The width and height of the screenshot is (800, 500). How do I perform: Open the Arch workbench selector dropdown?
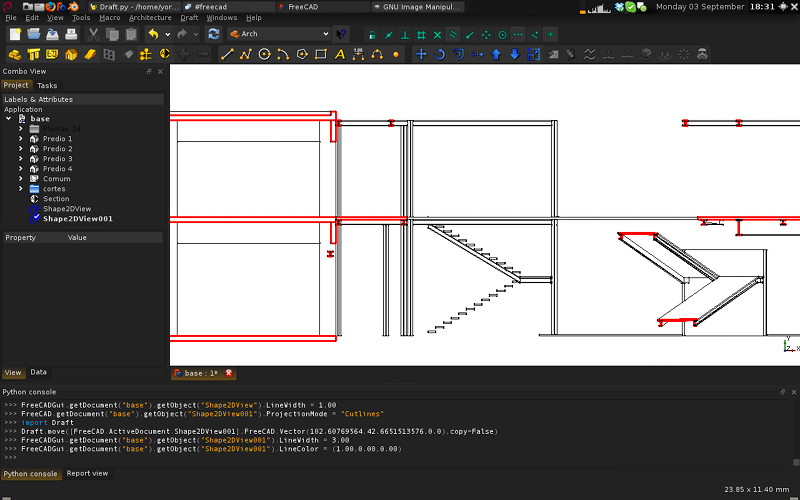coord(279,34)
